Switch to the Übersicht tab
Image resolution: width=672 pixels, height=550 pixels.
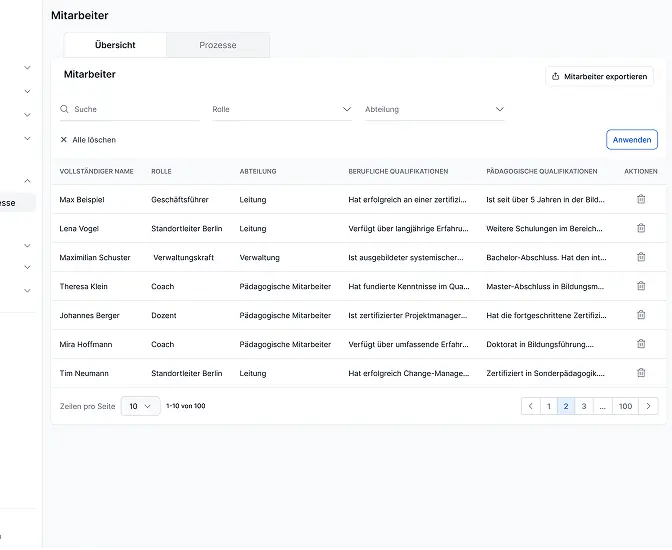click(x=115, y=45)
